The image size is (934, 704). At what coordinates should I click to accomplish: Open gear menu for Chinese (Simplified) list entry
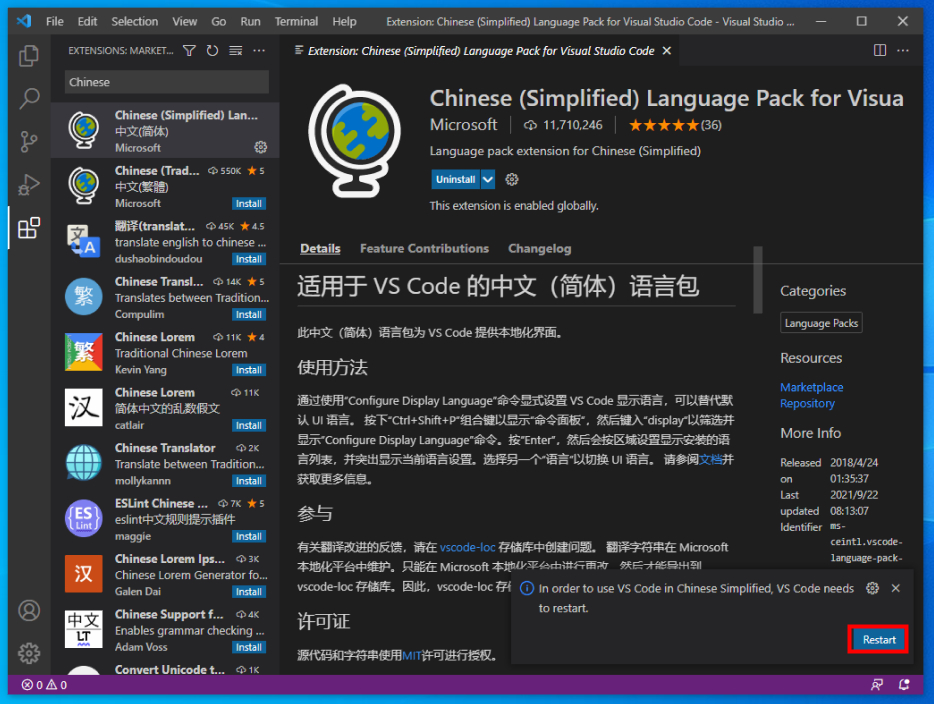click(260, 147)
